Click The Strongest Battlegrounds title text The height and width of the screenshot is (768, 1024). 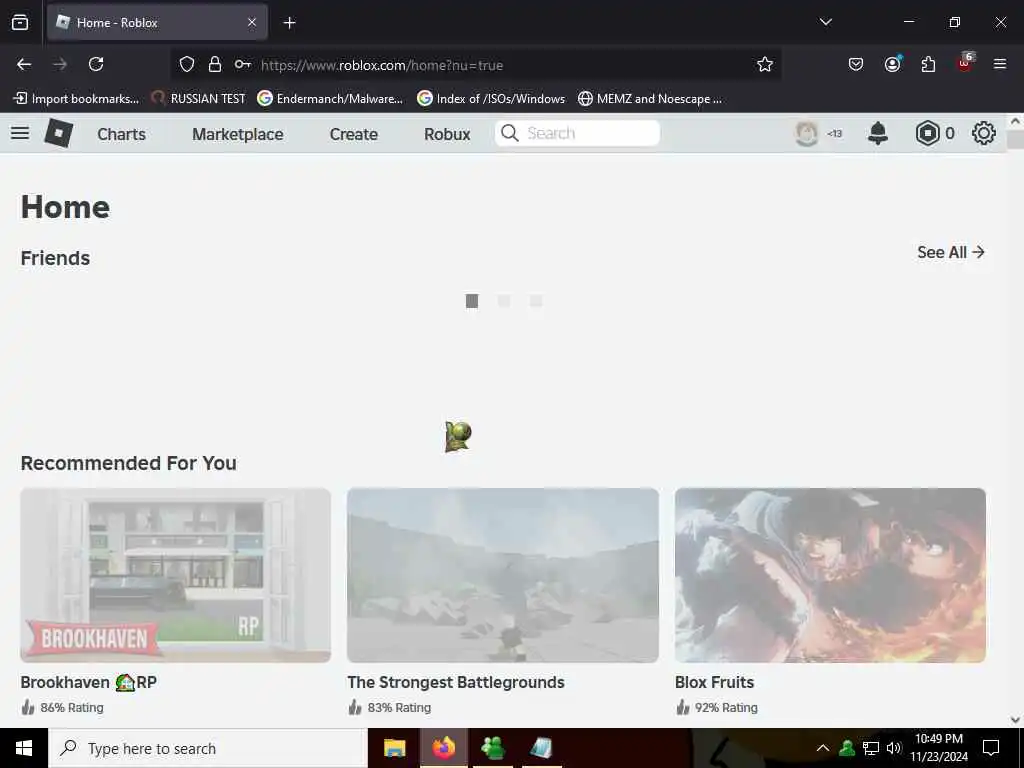tap(456, 682)
